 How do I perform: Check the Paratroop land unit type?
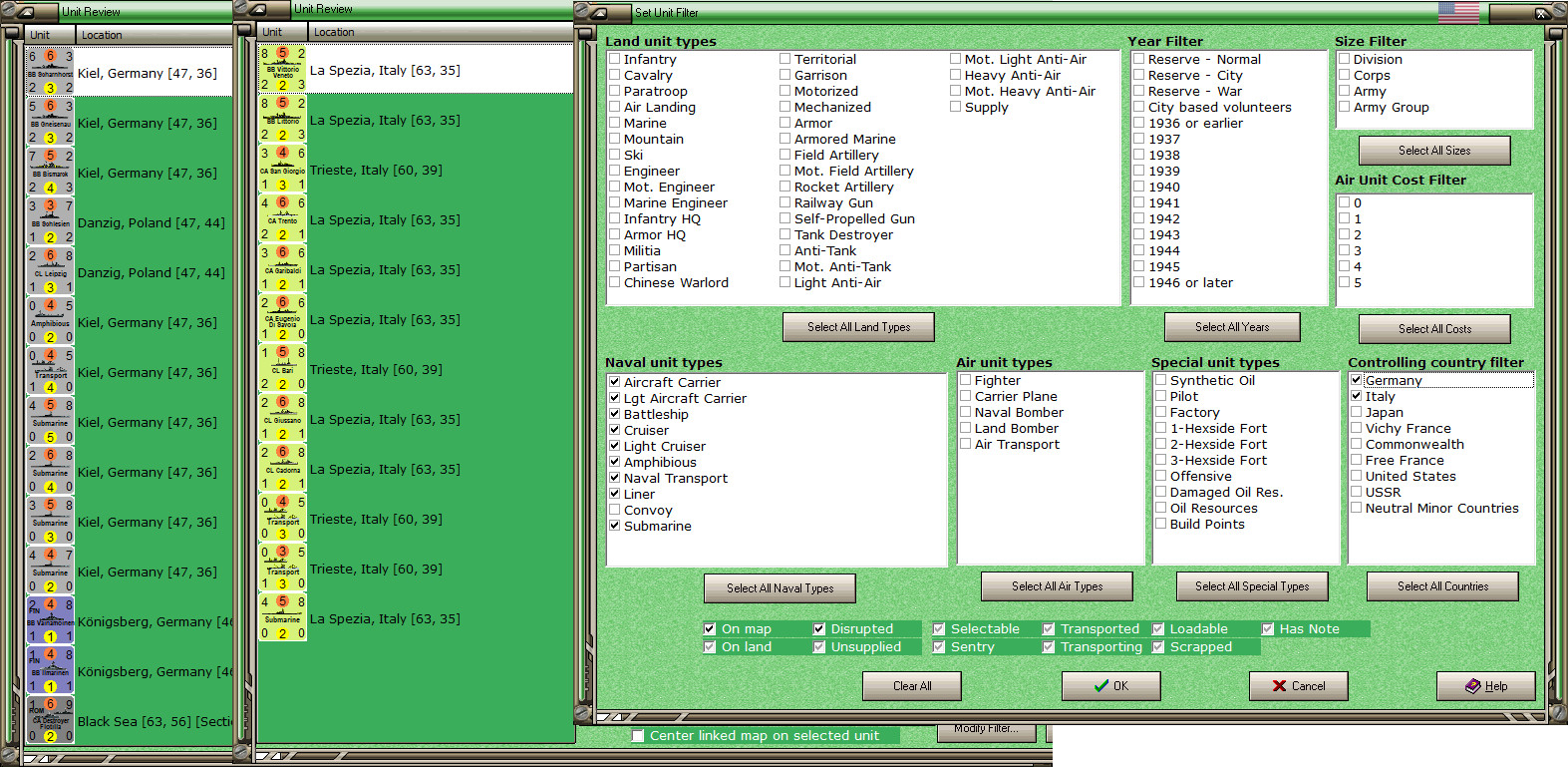(x=615, y=91)
